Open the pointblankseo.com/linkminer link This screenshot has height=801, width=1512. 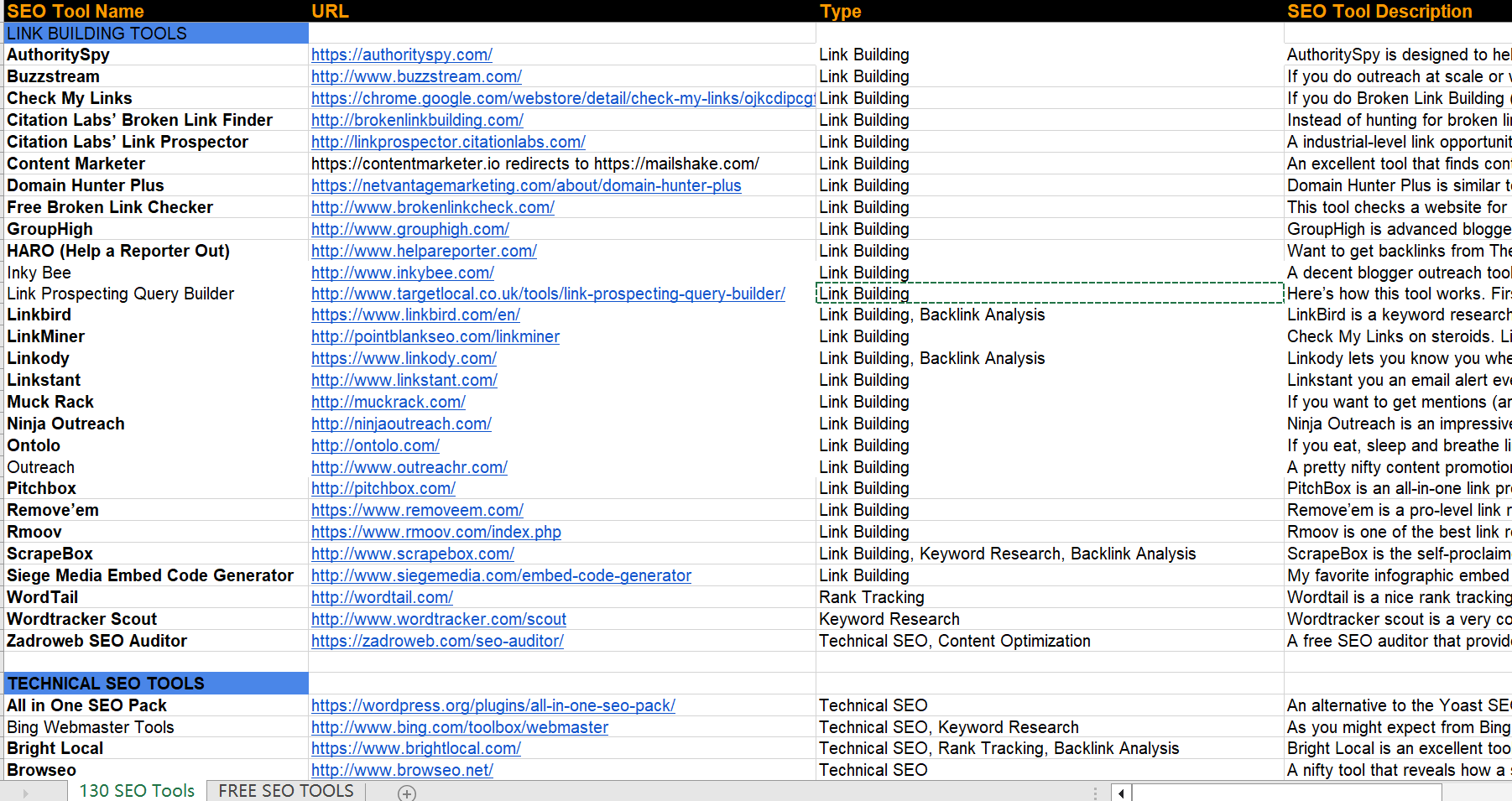[x=435, y=336]
